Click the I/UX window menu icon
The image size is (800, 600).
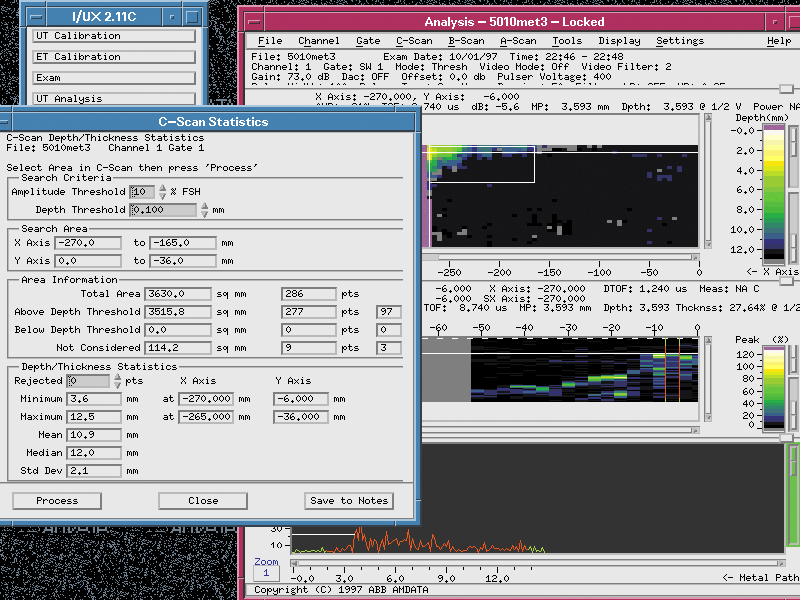pos(36,17)
